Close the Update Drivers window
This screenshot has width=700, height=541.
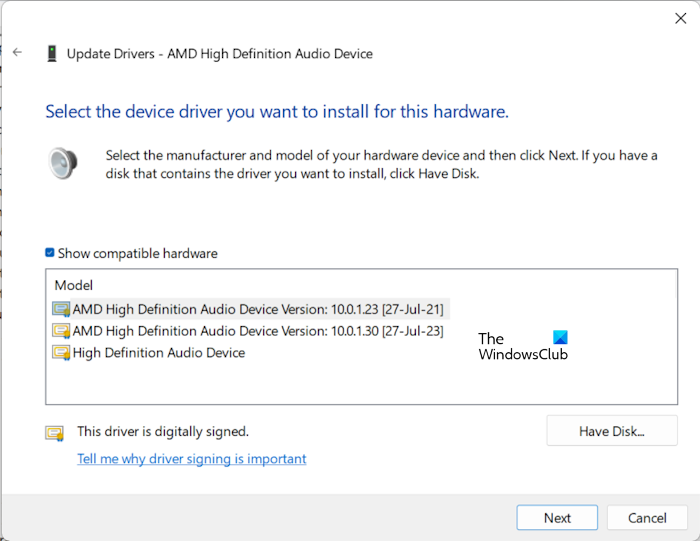click(x=681, y=17)
